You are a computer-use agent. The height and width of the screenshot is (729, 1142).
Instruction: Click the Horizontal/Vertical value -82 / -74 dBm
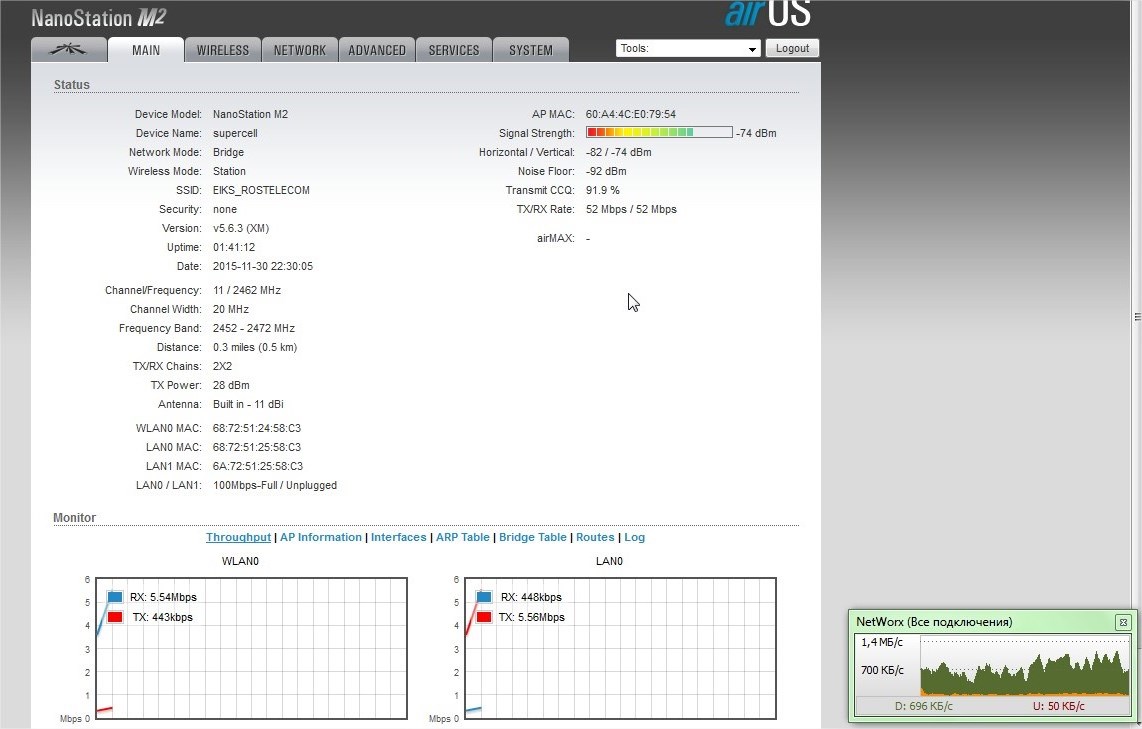click(618, 152)
